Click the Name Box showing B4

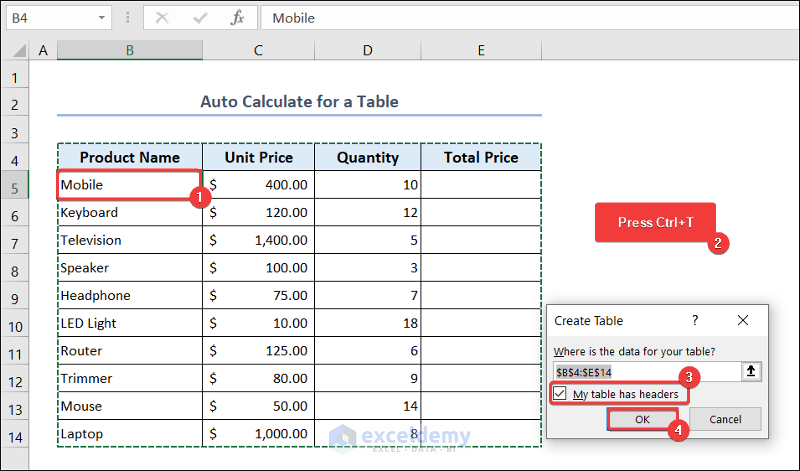click(50, 18)
